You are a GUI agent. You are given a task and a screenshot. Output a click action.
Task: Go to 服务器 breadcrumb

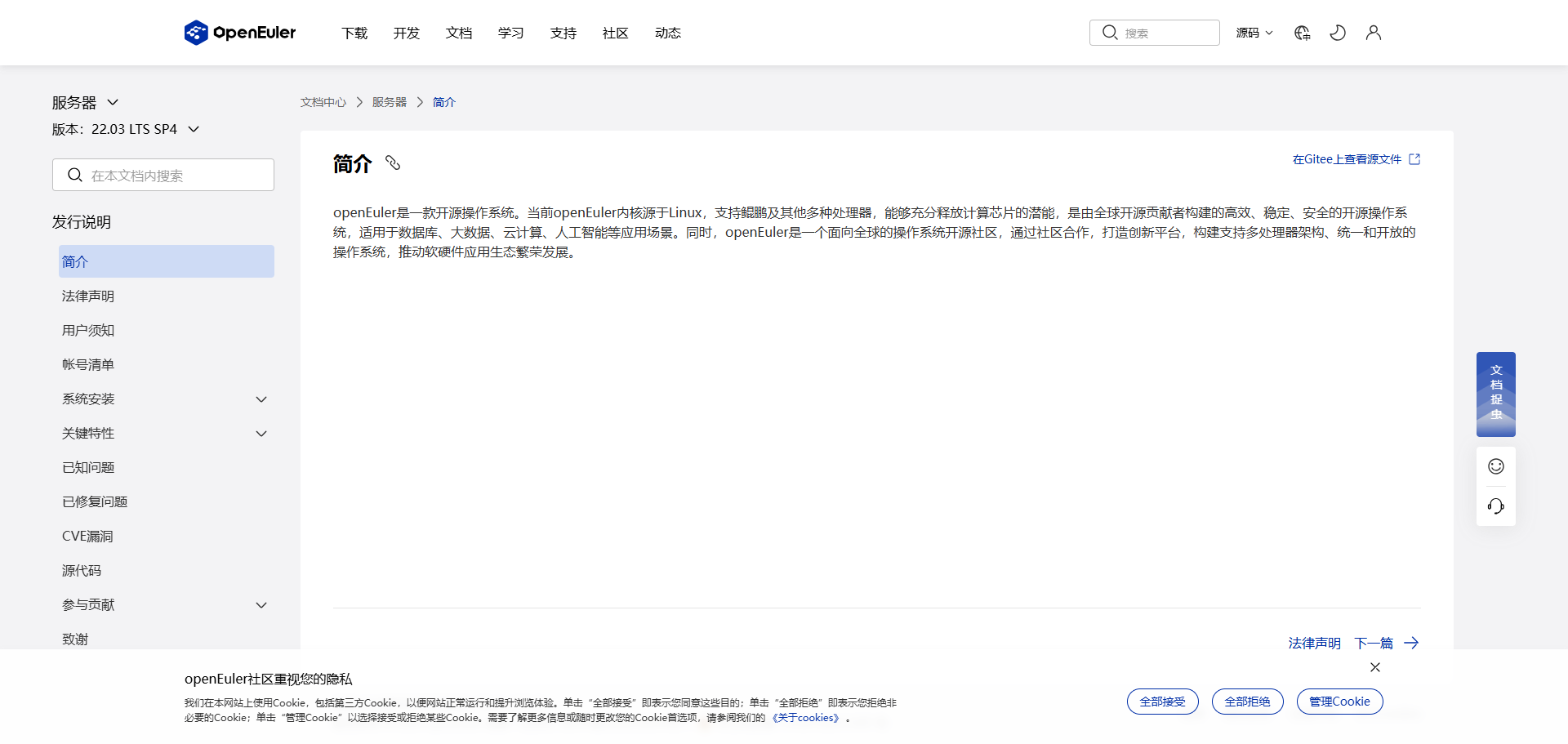tap(390, 102)
